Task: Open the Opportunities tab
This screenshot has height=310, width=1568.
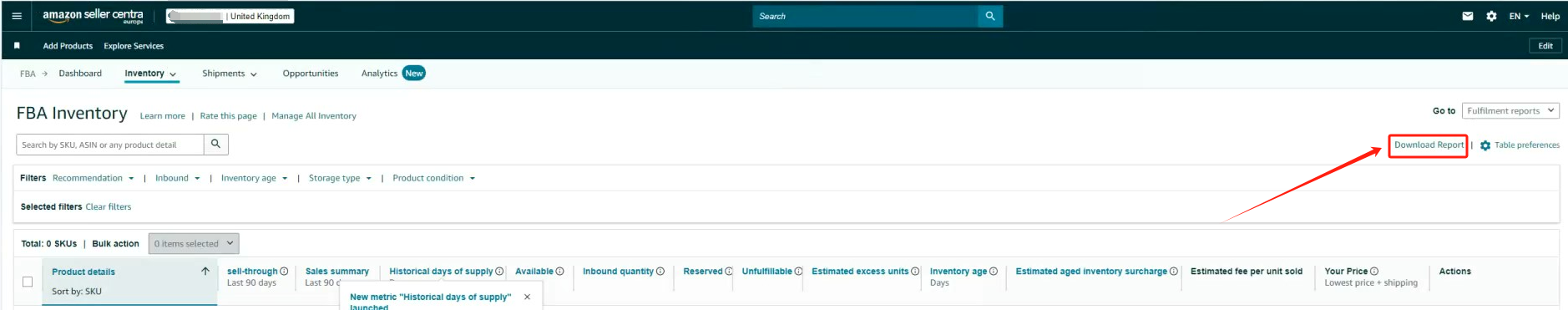Action: click(x=311, y=74)
